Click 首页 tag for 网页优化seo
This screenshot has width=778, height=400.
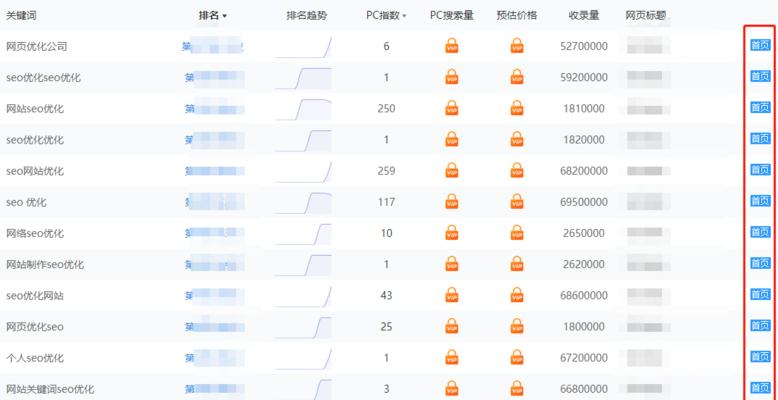pyautogui.click(x=760, y=325)
